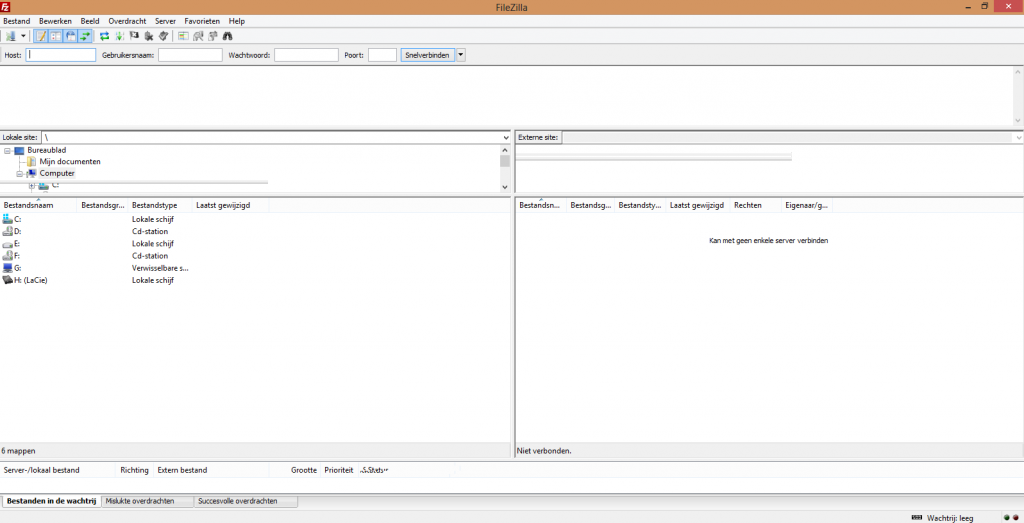Sort local list by Bestandsnaam column
This screenshot has height=523, width=1024.
(x=39, y=205)
